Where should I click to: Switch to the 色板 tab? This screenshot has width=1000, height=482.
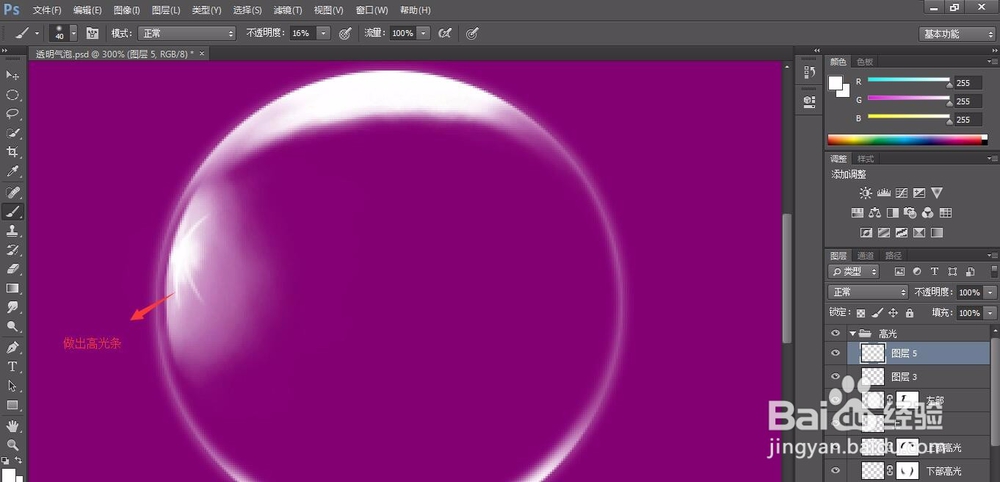pos(865,62)
